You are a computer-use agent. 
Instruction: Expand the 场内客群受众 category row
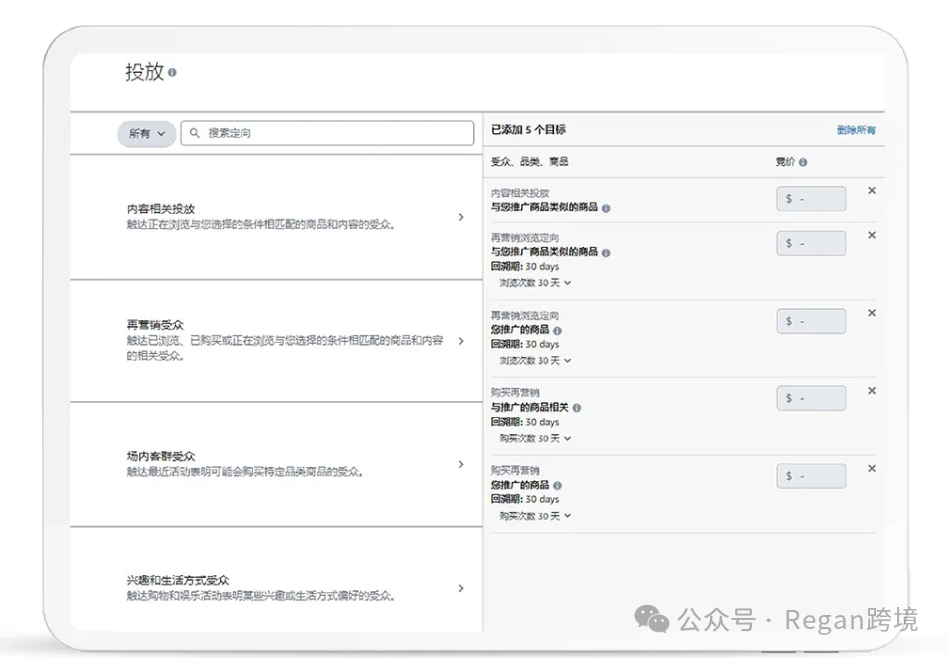click(461, 464)
